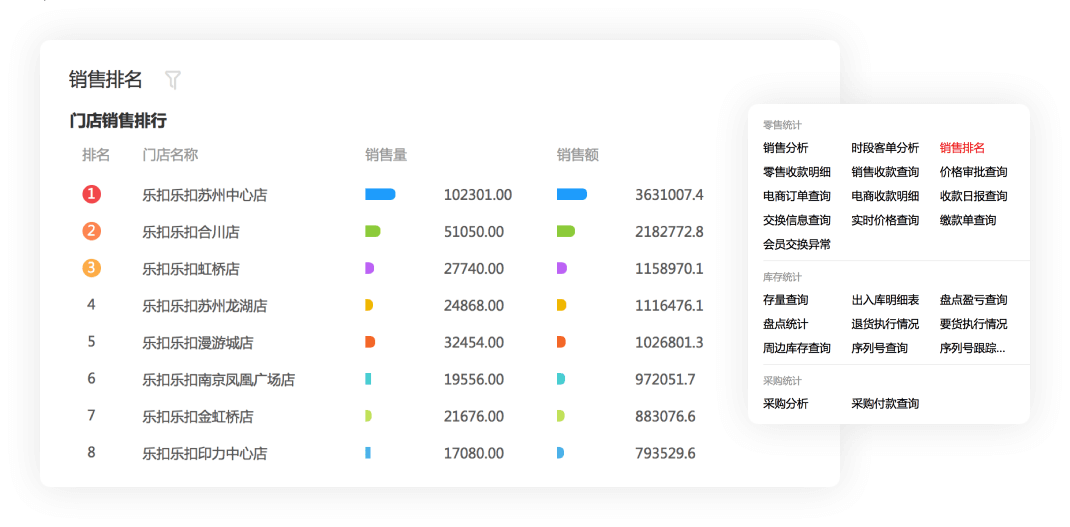Image resolution: width=1070 pixels, height=527 pixels.
Task: Select store 乐扣乐扣漫游城店
Action: 197,343
